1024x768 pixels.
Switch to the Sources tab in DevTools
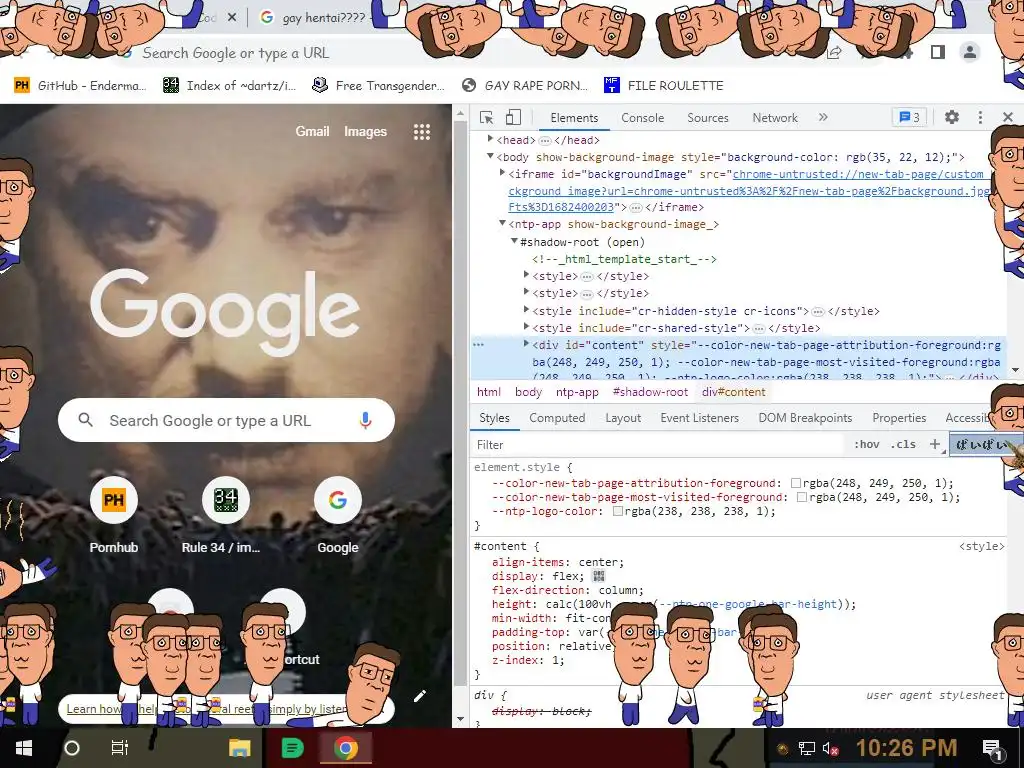click(x=707, y=118)
